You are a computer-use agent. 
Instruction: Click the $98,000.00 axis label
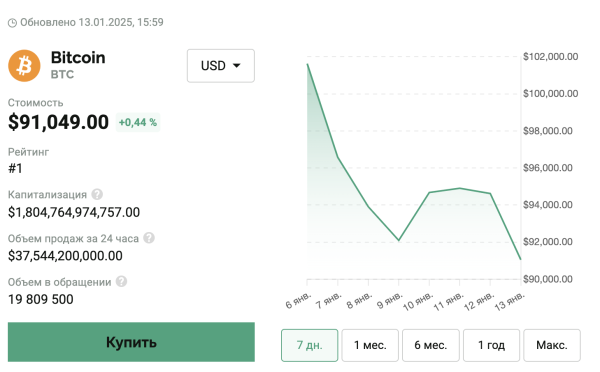[x=548, y=131]
